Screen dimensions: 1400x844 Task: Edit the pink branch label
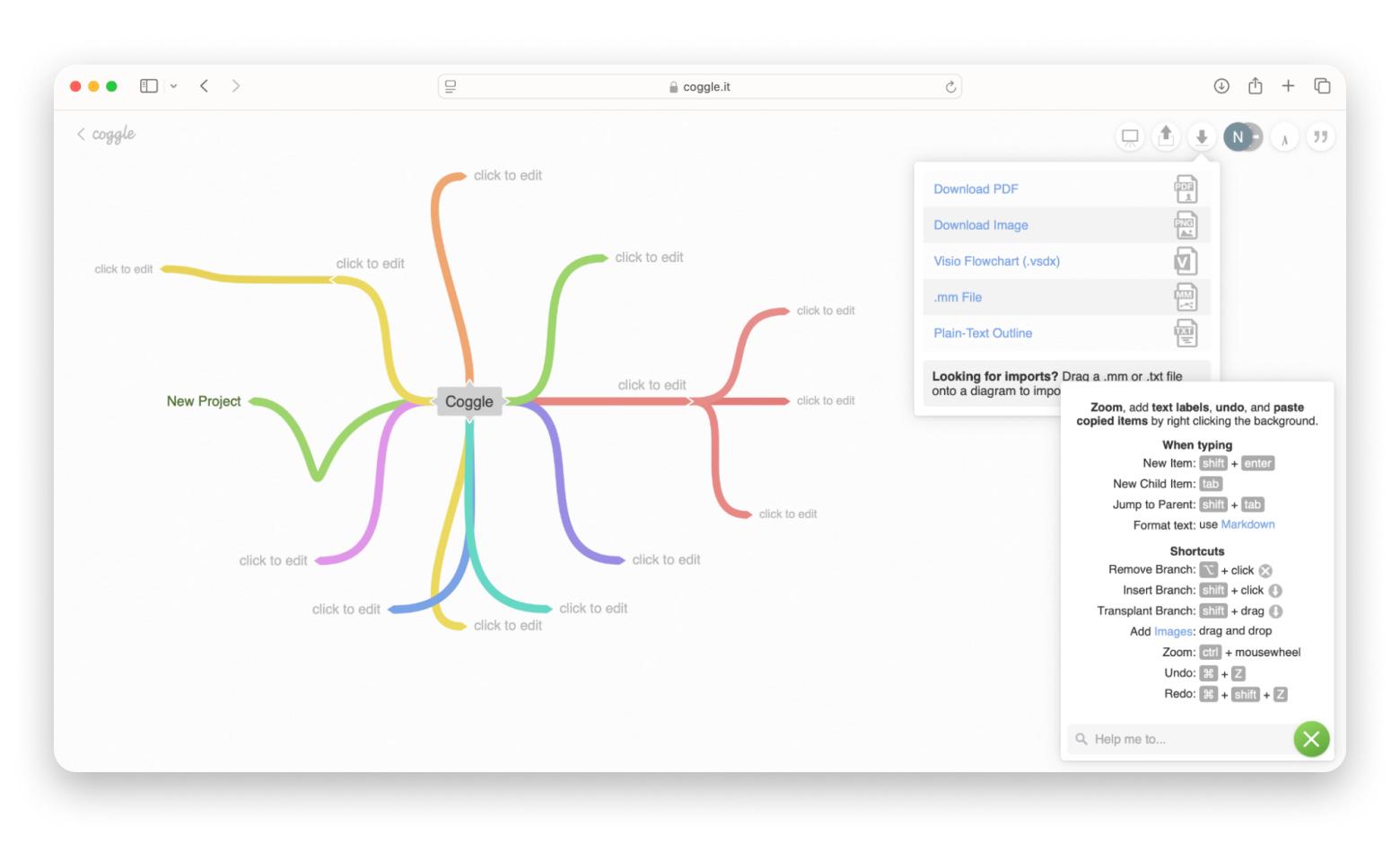click(x=273, y=561)
